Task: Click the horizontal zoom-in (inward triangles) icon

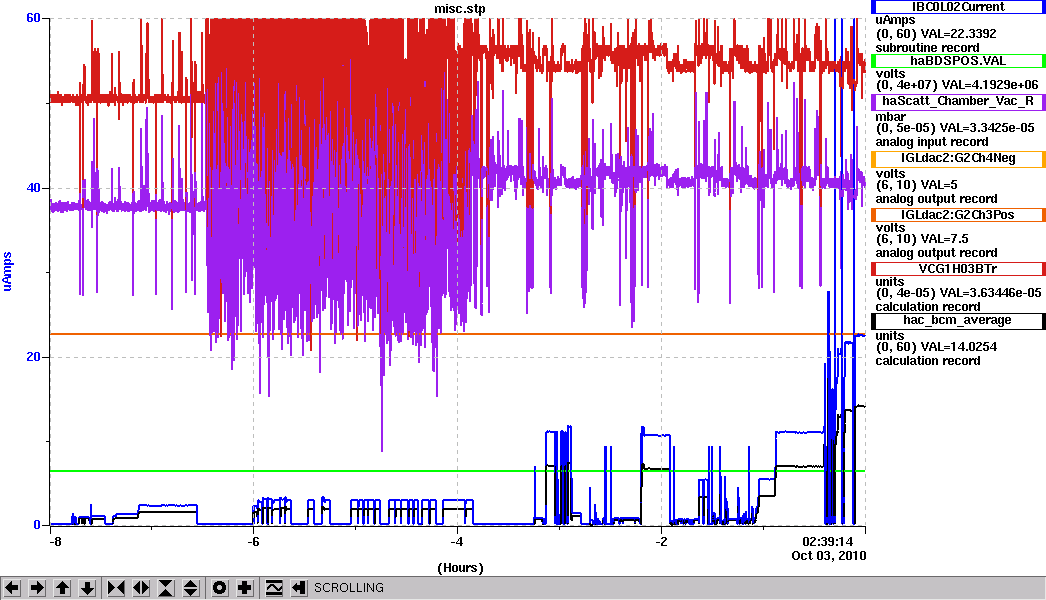Action: pos(116,588)
